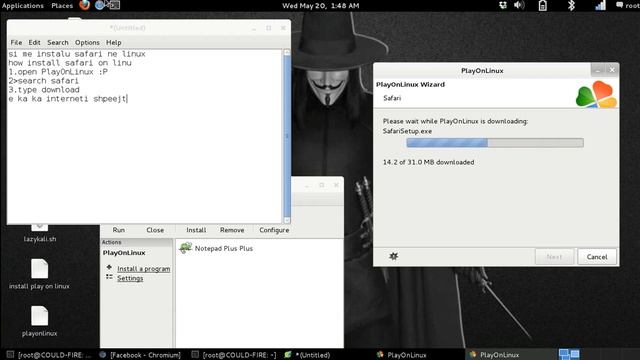Click the chat bubble icon beside root
Image resolution: width=640 pixels, height=360 pixels.
tap(620, 5)
